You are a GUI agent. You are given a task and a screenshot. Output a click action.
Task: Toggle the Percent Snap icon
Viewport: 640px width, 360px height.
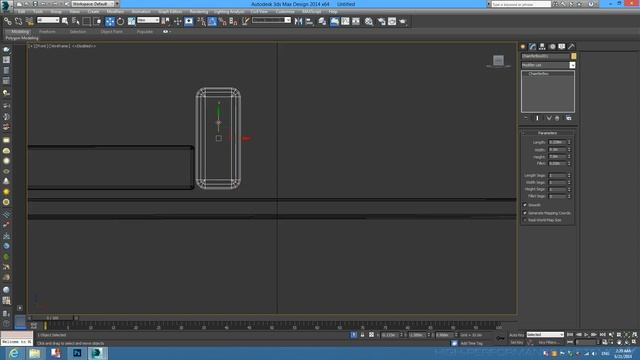click(x=223, y=21)
